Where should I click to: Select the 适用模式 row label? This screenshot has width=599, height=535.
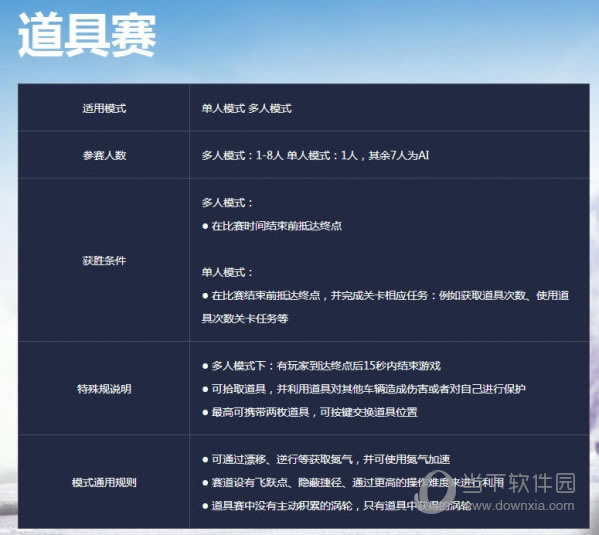(104, 109)
